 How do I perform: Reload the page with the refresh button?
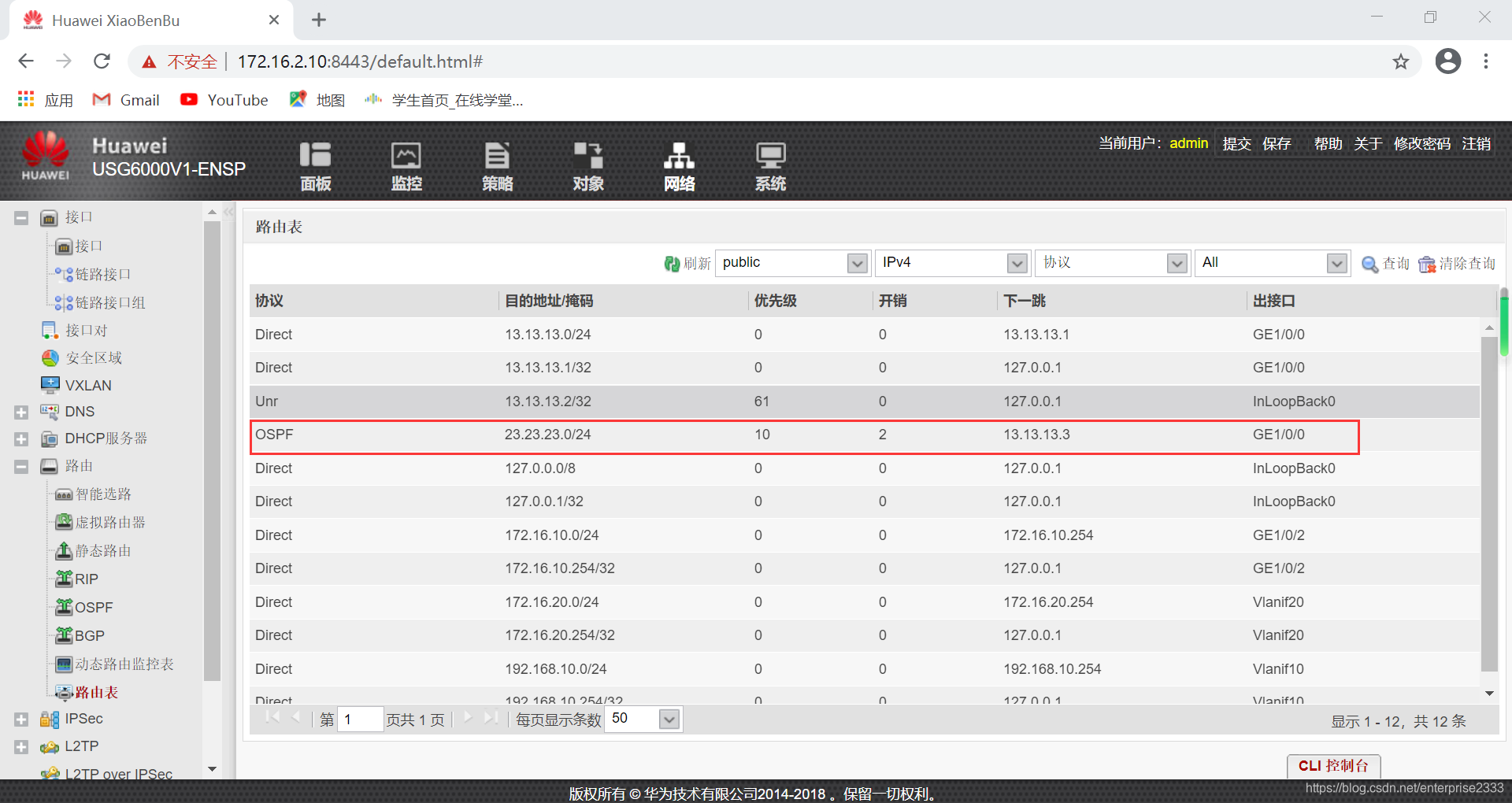[x=102, y=61]
